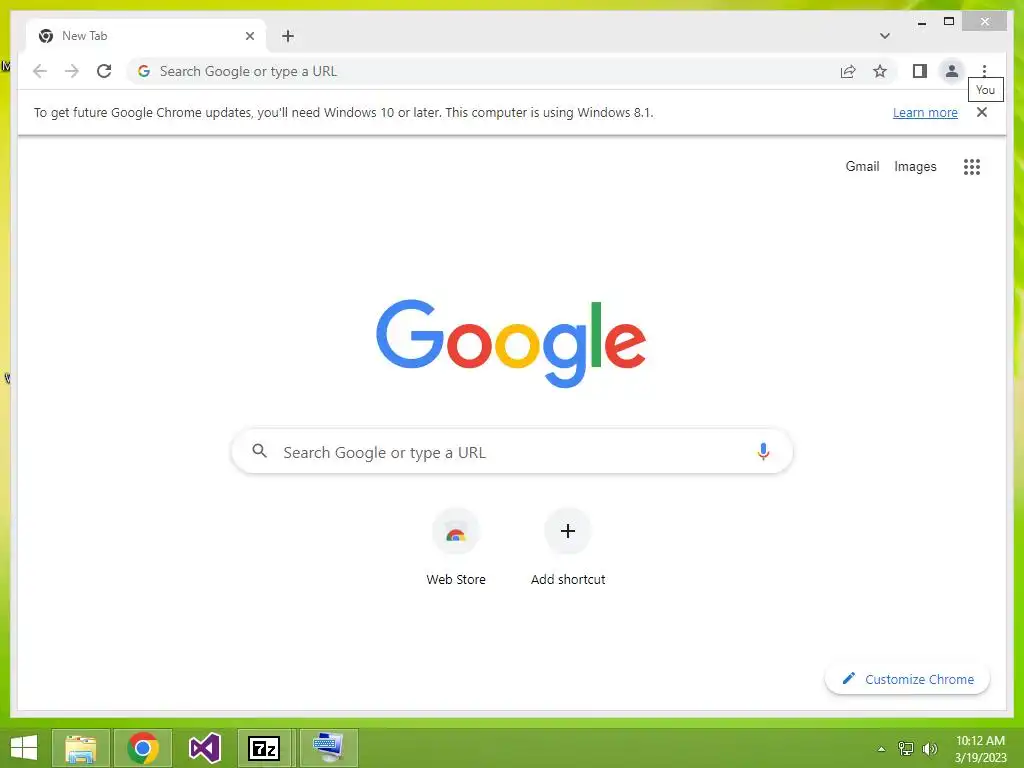Viewport: 1024px width, 768px height.
Task: Click the center Google search box
Action: (x=512, y=451)
